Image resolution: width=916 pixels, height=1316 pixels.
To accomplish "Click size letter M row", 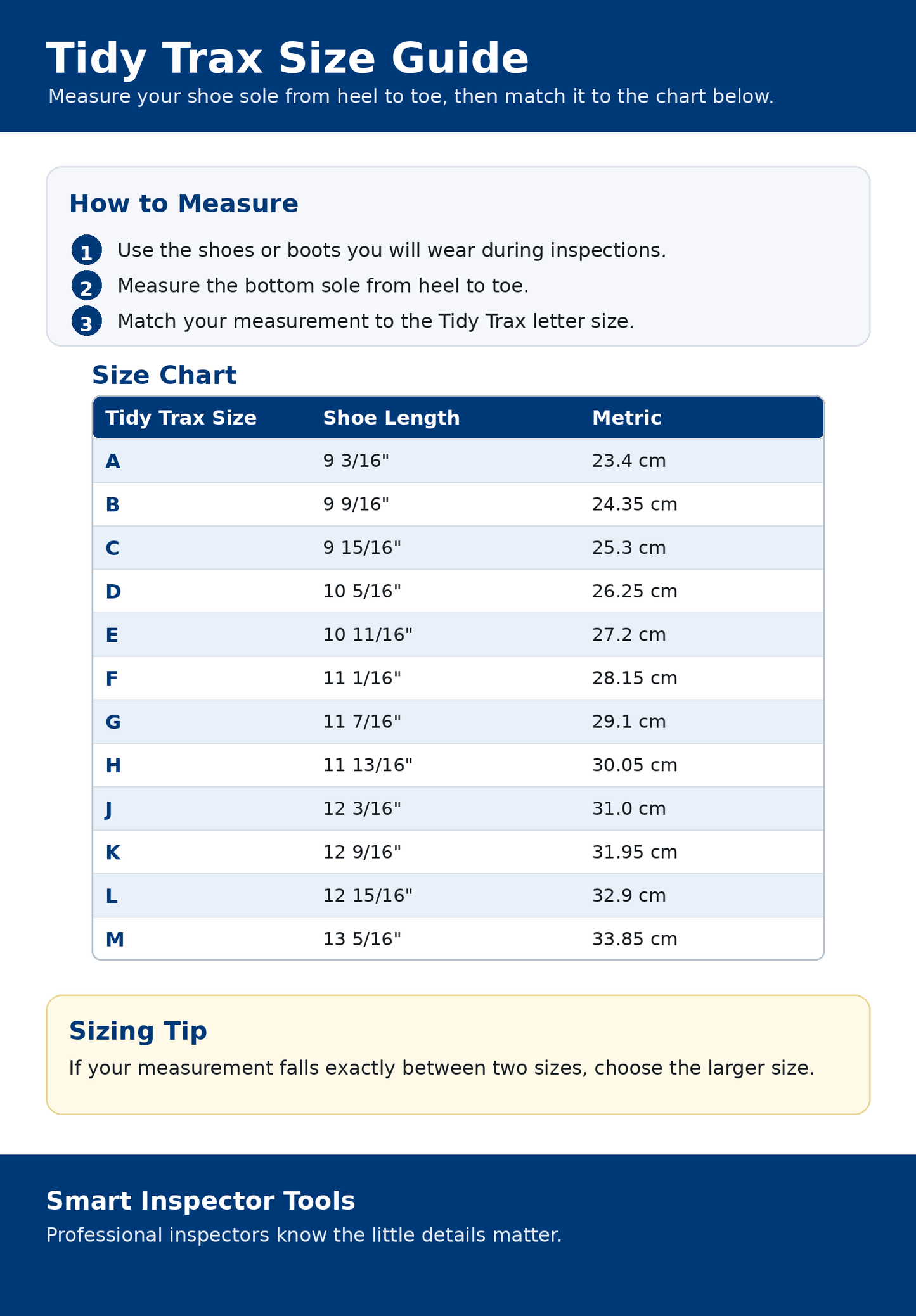I will coord(458,938).
